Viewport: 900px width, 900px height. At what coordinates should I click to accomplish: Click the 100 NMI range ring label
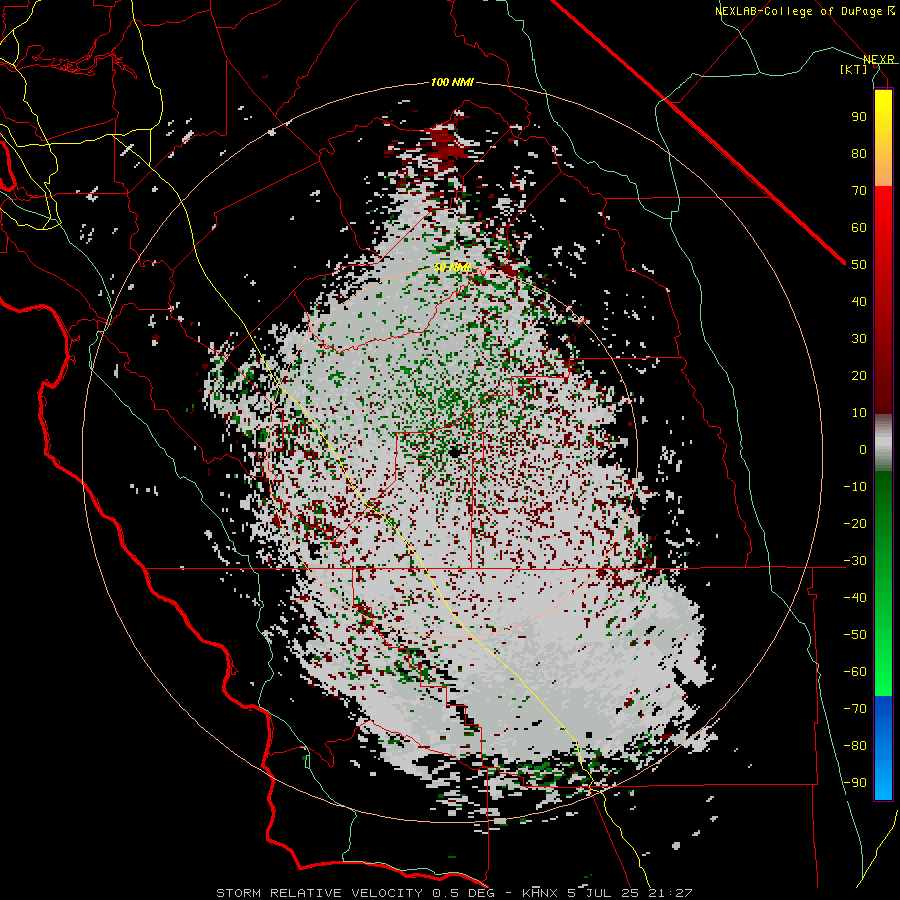452,83
